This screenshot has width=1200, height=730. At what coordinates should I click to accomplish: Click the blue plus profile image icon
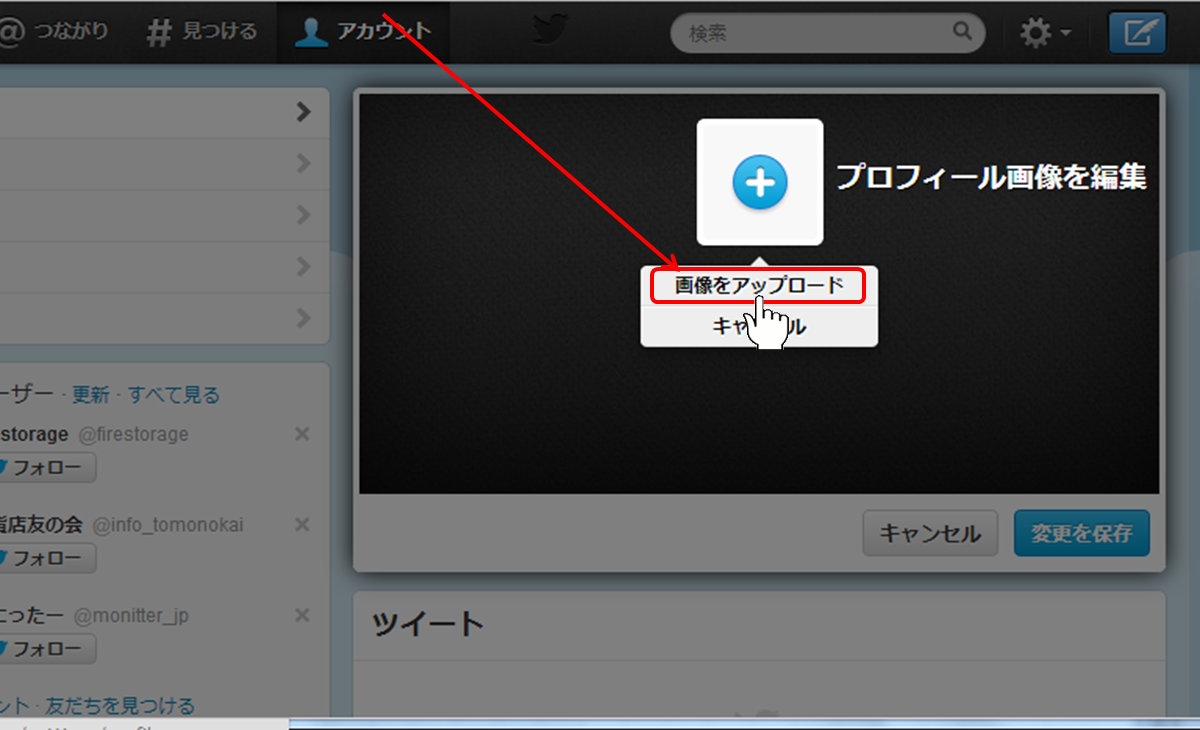pyautogui.click(x=760, y=182)
